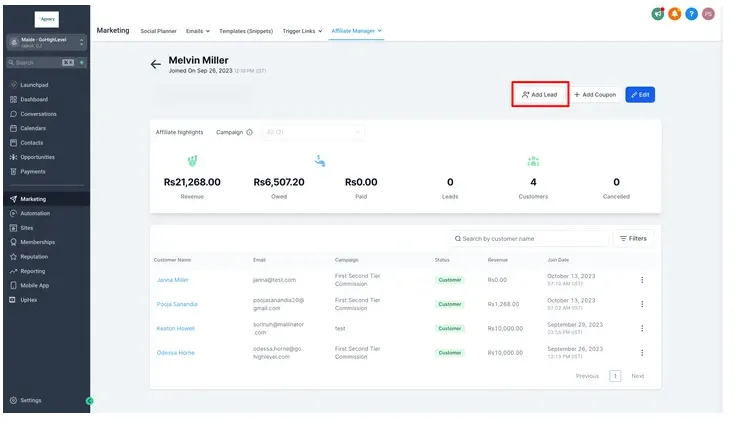734x423 pixels.
Task: Click the Sites sidebar icon
Action: tap(13, 228)
